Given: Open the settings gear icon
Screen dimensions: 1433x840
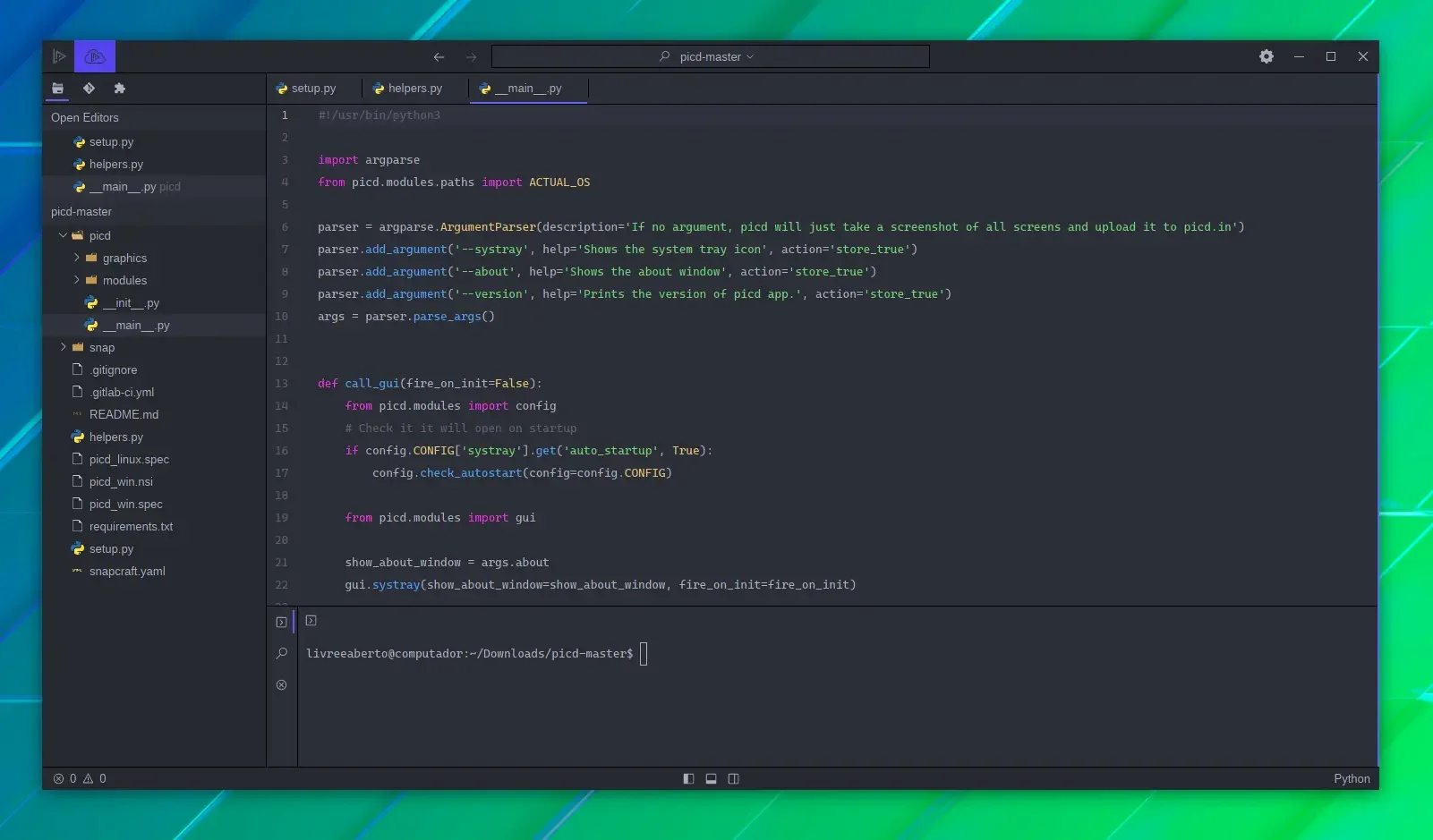Looking at the screenshot, I should click(1267, 56).
